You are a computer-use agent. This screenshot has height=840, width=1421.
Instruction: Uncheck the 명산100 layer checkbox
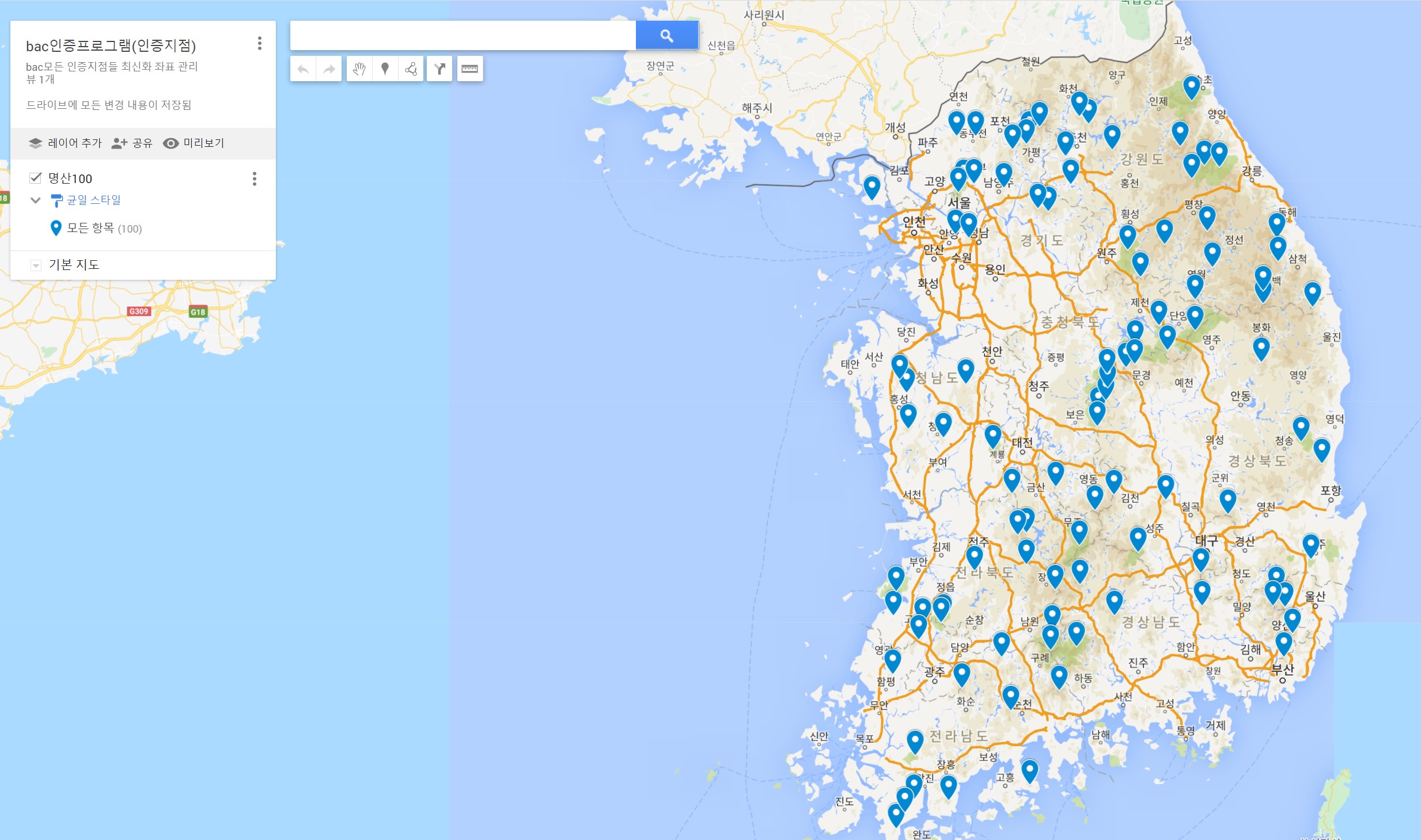[35, 178]
